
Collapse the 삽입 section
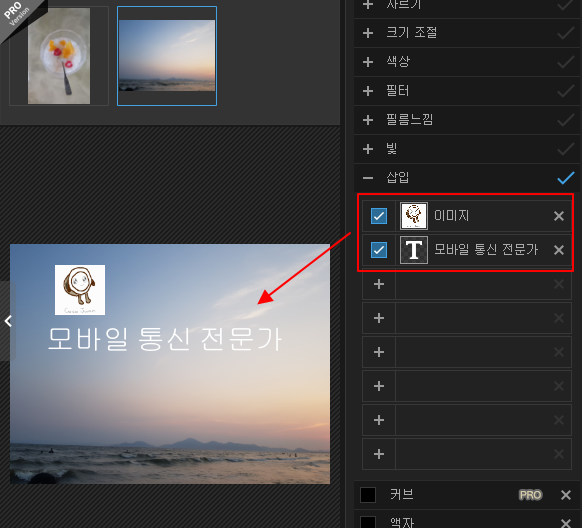pos(368,178)
